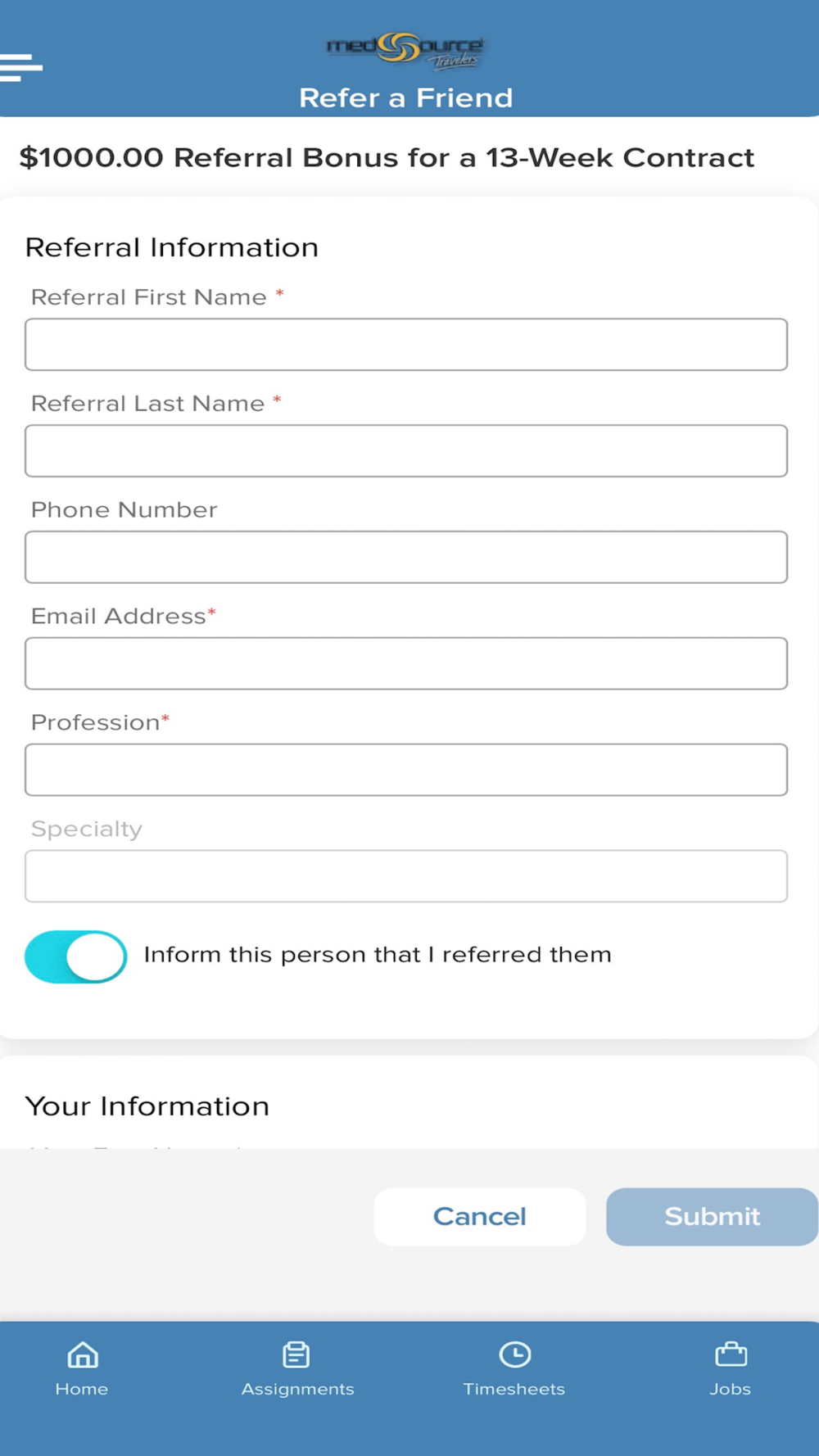The height and width of the screenshot is (1456, 819).
Task: Toggle 'Inform this person that I referred them'
Action: click(x=75, y=956)
